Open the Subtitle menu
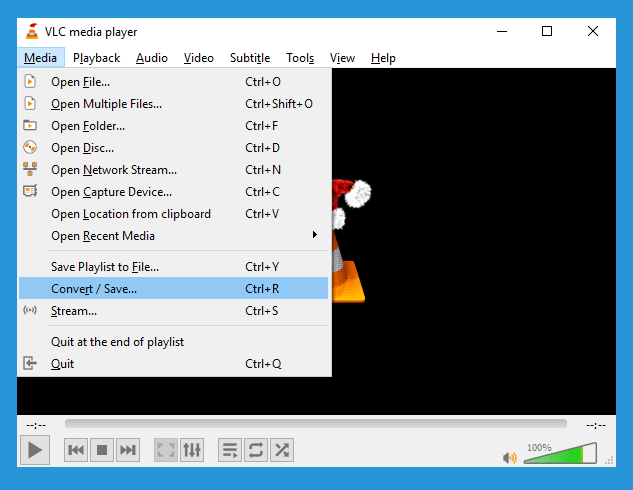 pos(250,58)
